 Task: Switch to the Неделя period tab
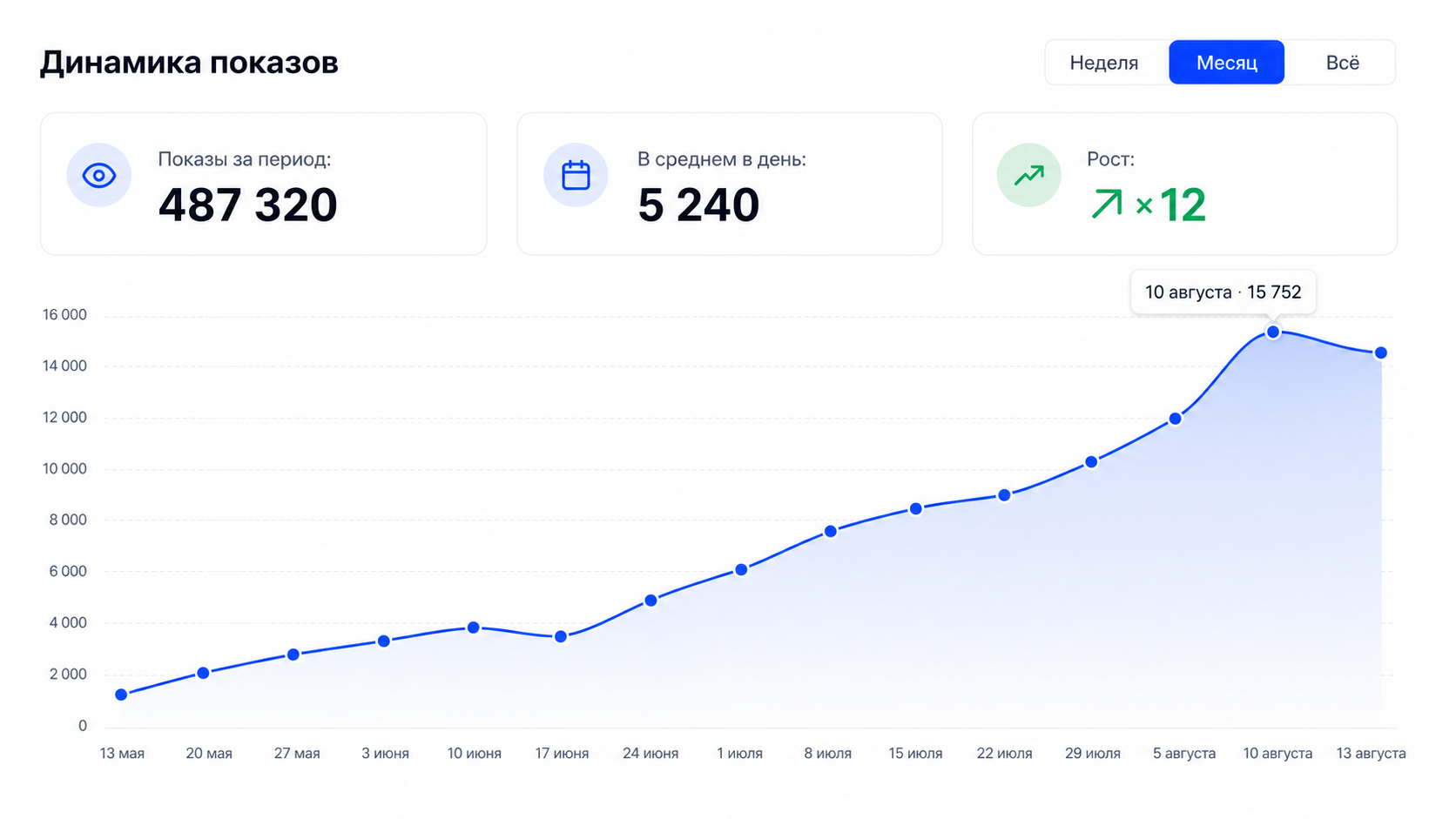click(1104, 63)
